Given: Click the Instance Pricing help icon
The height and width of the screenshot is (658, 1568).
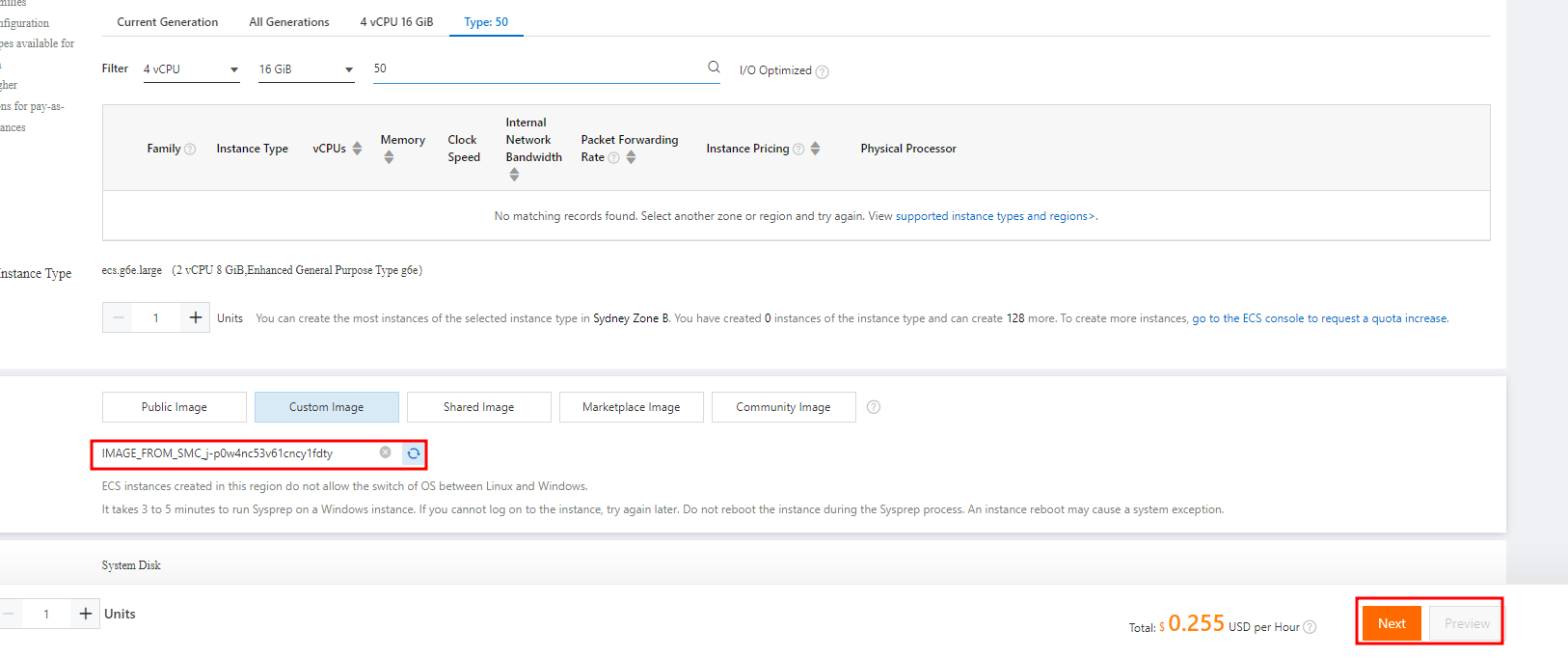Looking at the screenshot, I should coord(798,149).
